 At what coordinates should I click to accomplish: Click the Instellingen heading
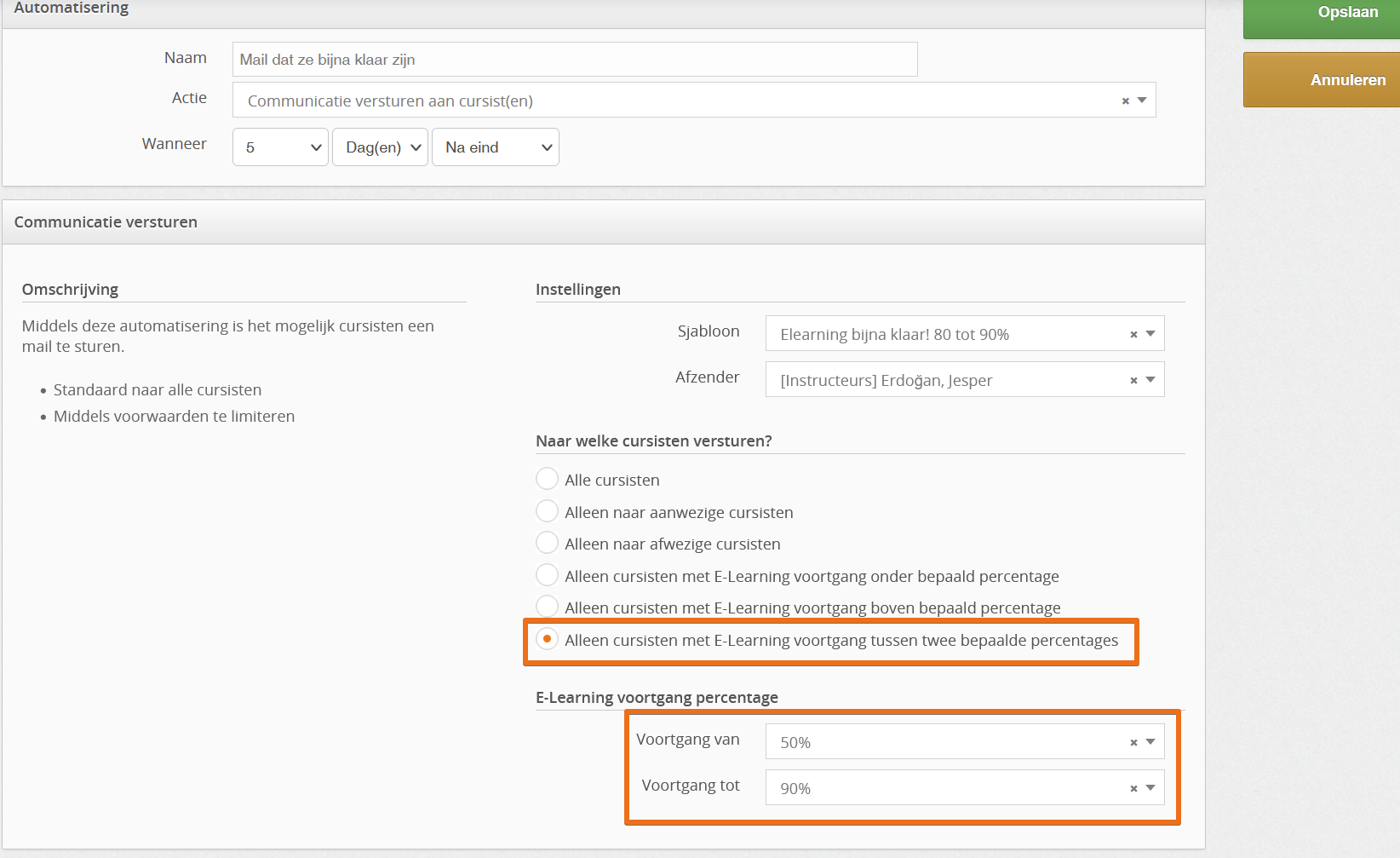(x=578, y=289)
